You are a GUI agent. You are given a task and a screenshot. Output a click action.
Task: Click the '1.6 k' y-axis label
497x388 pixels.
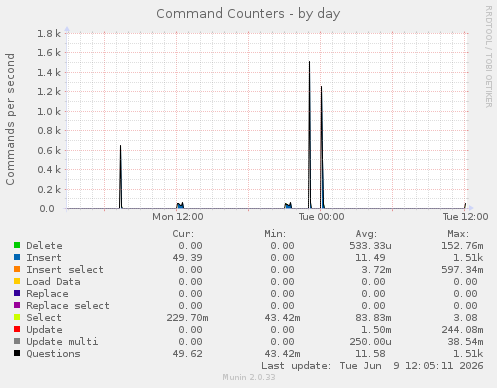coord(49,53)
